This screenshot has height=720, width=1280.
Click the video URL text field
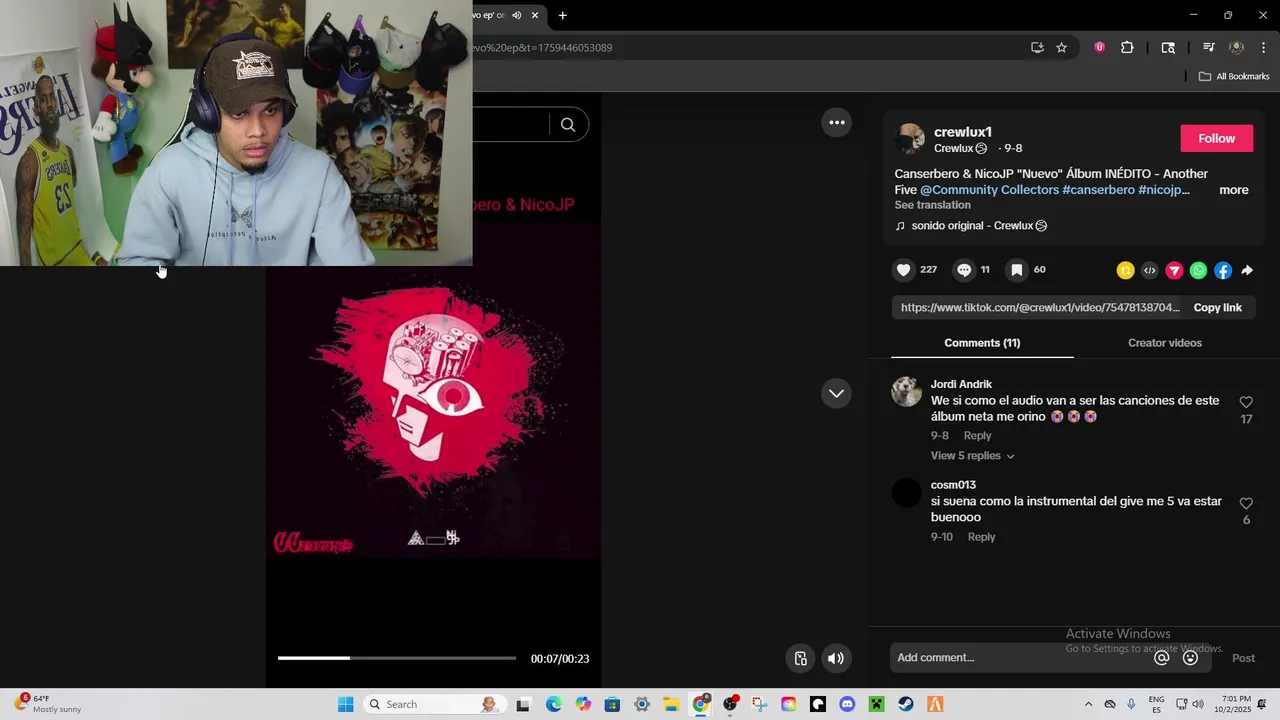(x=1040, y=308)
